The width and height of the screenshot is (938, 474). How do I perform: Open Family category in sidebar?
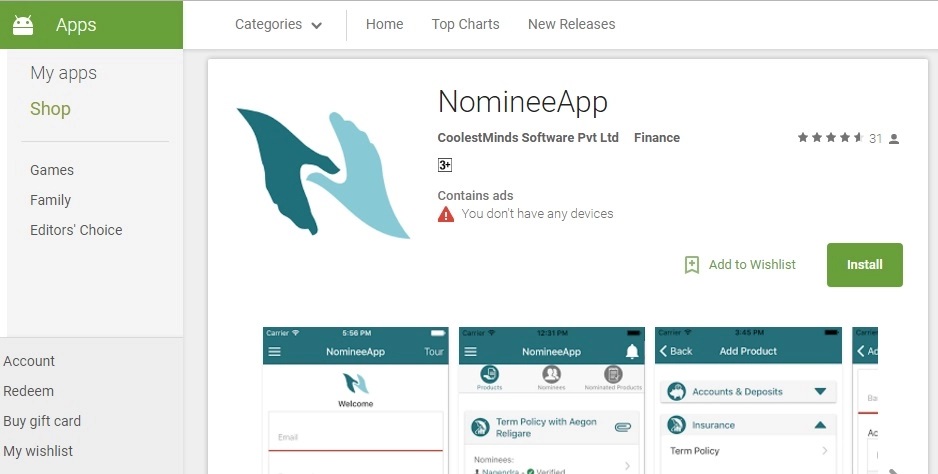(50, 200)
